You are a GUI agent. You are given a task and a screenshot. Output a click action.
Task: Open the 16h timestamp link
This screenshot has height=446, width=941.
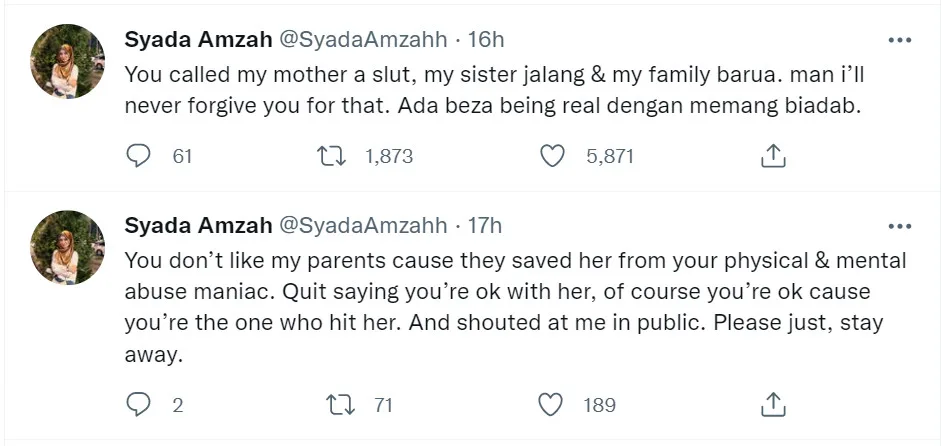[x=486, y=40]
